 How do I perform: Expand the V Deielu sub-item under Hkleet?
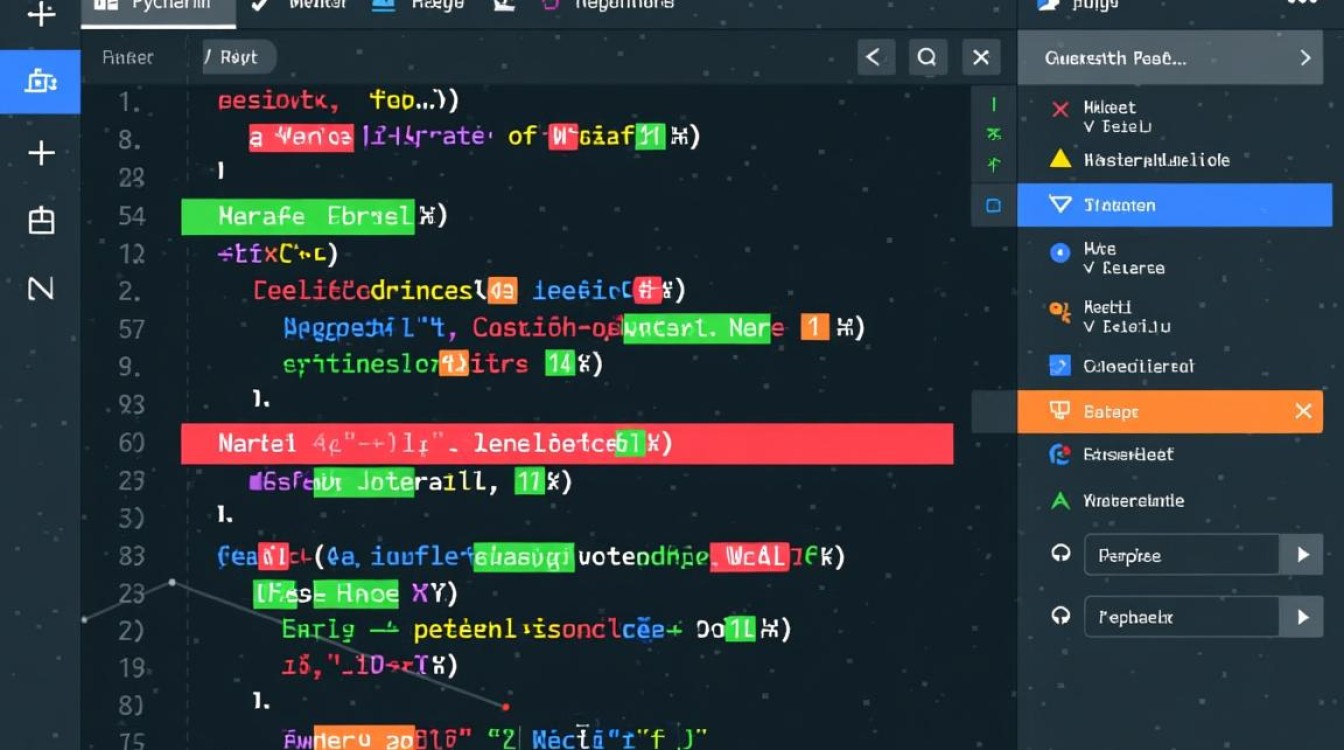(x=1118, y=127)
